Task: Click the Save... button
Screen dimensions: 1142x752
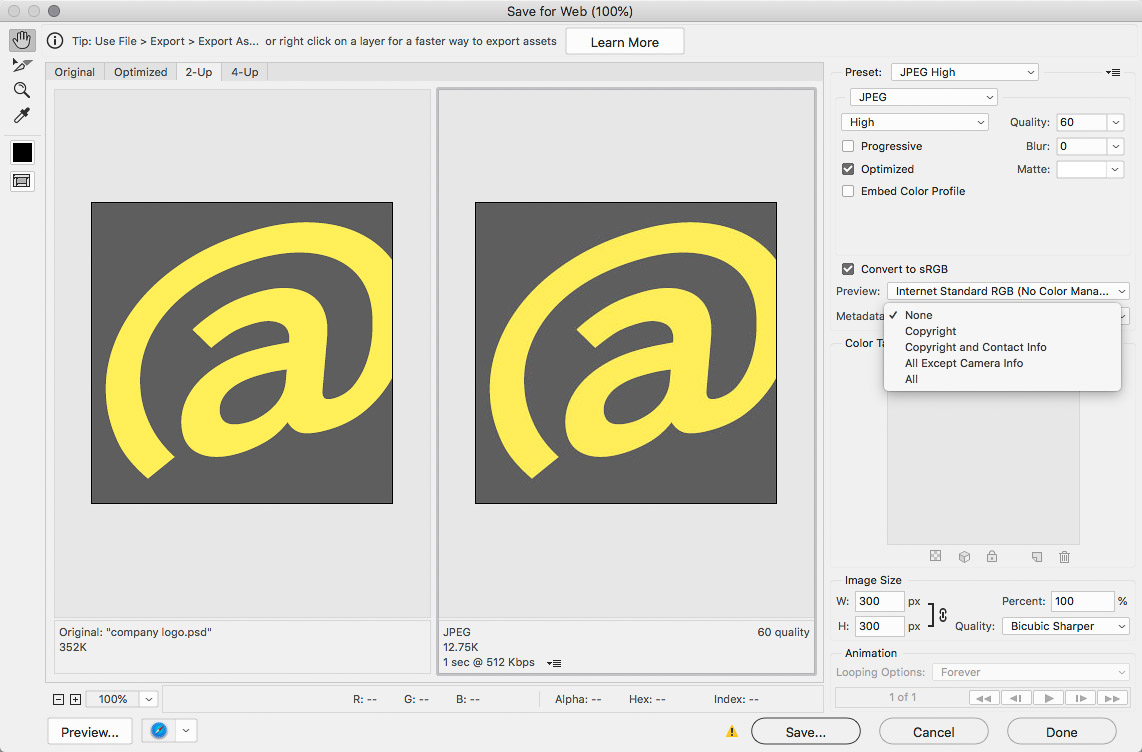Action: pyautogui.click(x=806, y=732)
